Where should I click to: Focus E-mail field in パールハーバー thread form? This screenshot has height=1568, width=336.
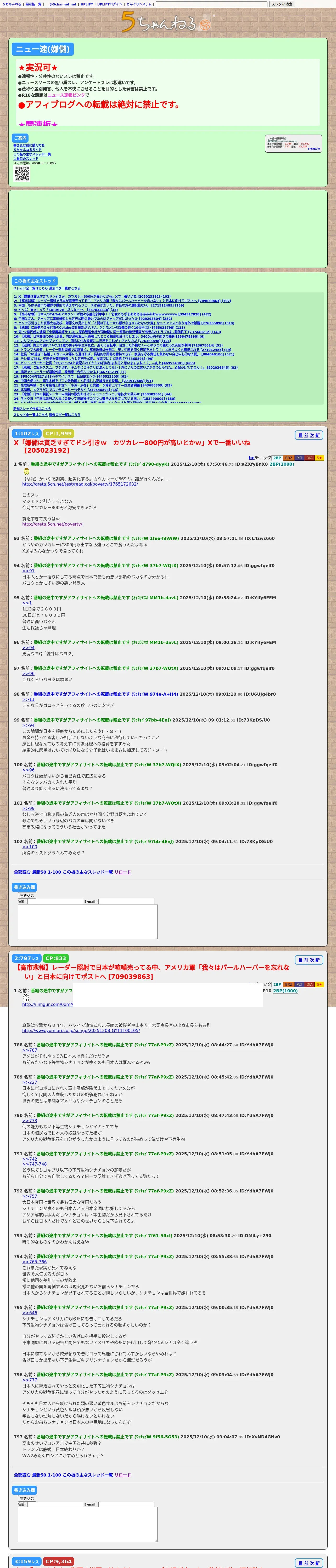click(126, 1504)
